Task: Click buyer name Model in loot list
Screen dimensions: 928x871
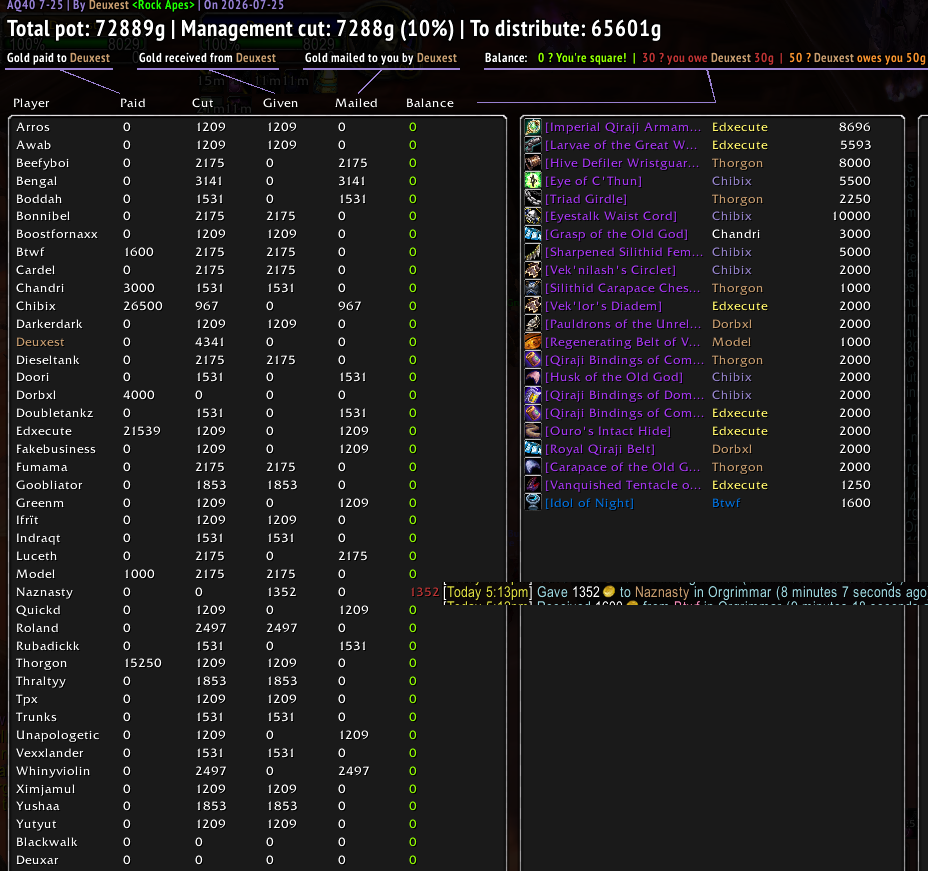Action: coord(731,342)
